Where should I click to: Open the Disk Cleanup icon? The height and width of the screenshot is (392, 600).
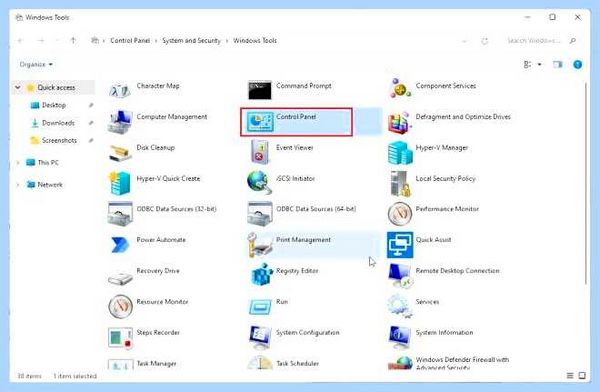(120, 153)
